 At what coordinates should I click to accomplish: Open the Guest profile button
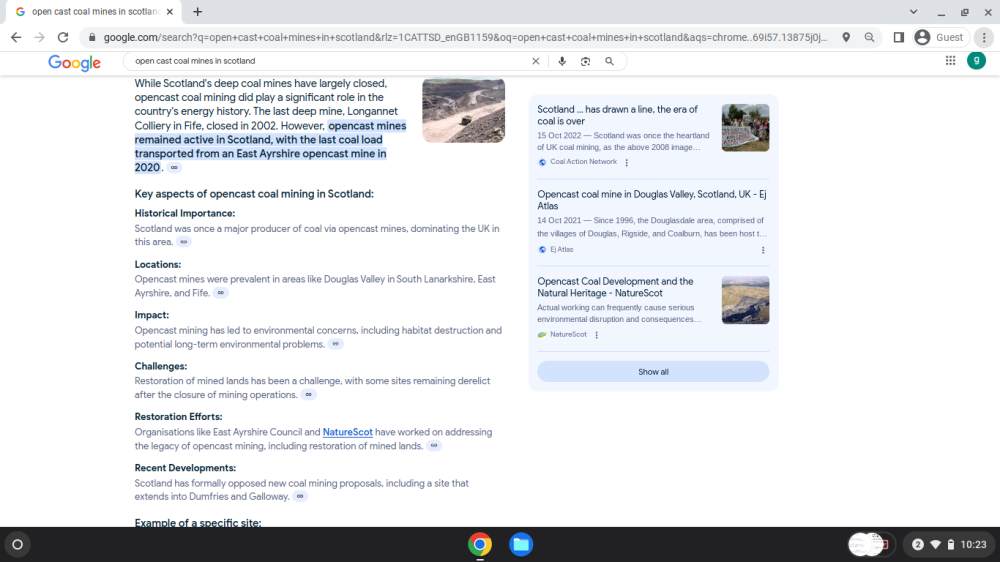[x=939, y=38]
